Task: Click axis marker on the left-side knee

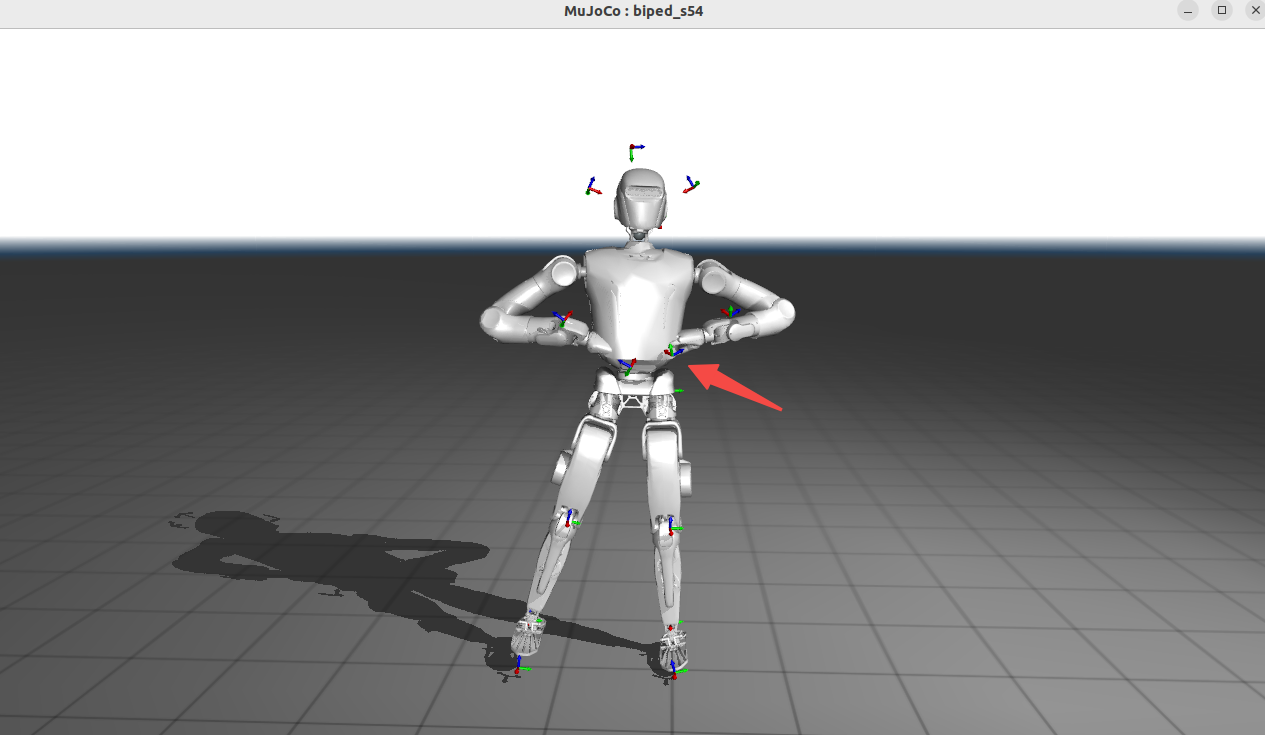Action: point(570,519)
